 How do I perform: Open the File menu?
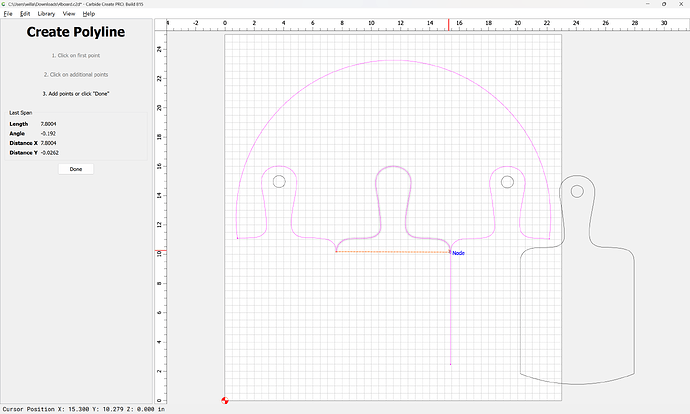8,14
